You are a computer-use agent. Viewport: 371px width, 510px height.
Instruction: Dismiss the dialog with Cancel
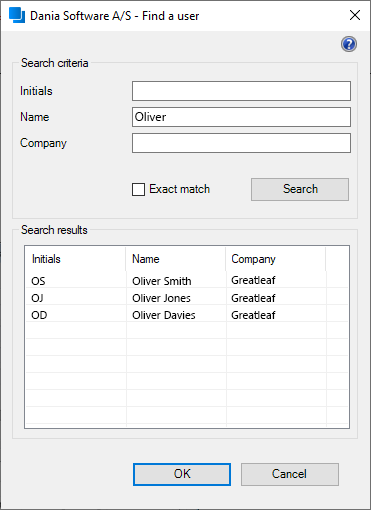coord(290,474)
